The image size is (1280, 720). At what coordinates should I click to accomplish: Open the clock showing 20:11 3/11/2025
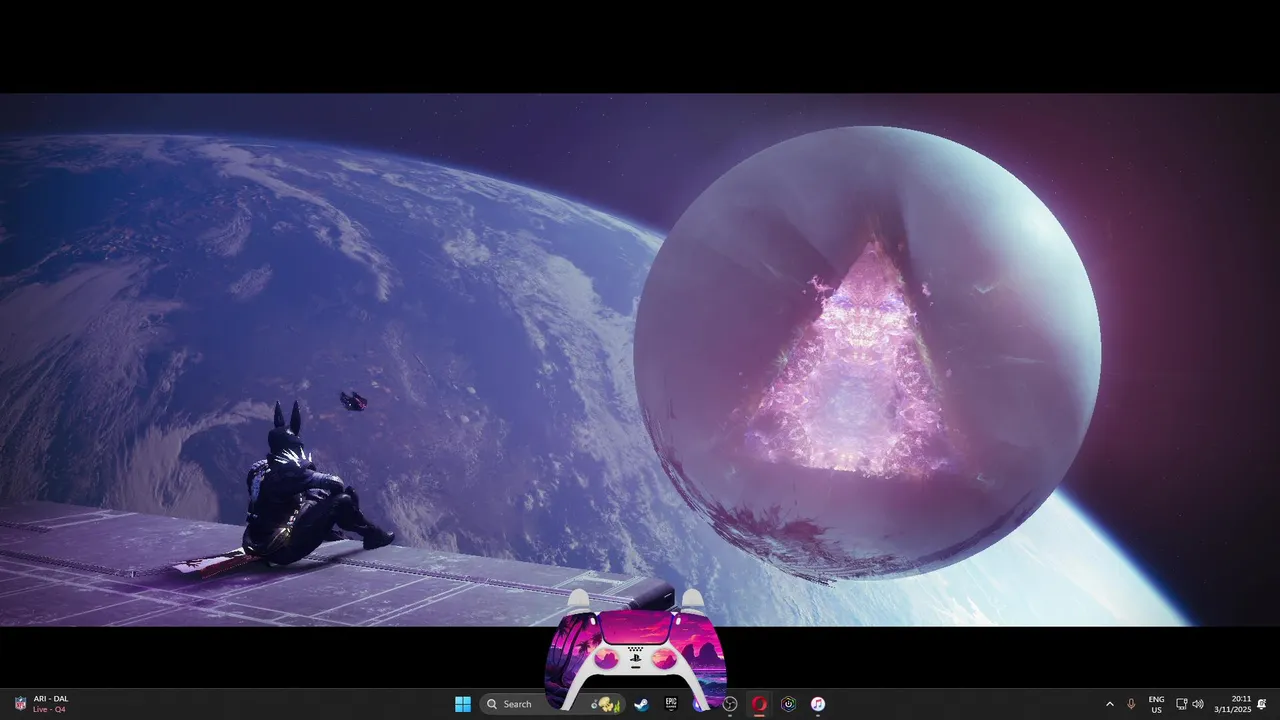pos(1233,704)
